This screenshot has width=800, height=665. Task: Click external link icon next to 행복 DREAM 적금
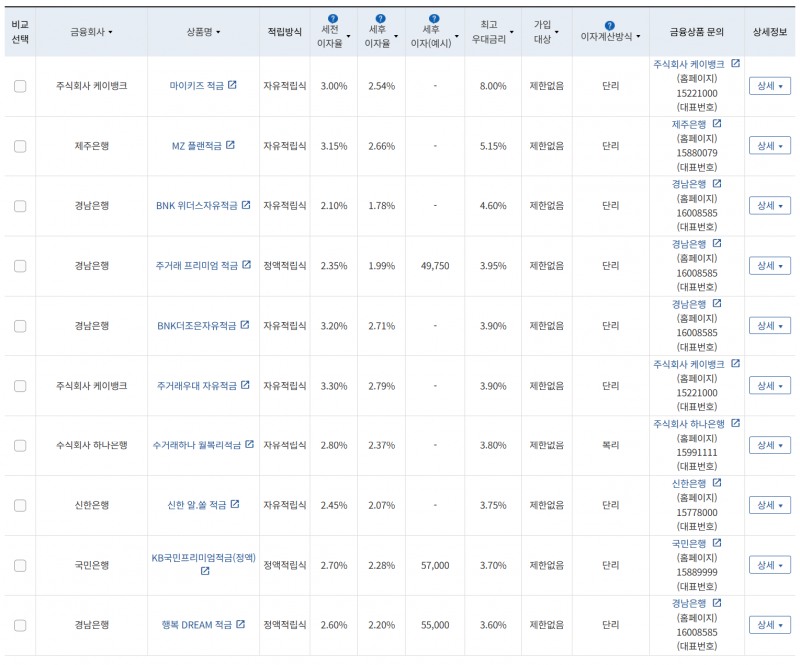coord(241,624)
